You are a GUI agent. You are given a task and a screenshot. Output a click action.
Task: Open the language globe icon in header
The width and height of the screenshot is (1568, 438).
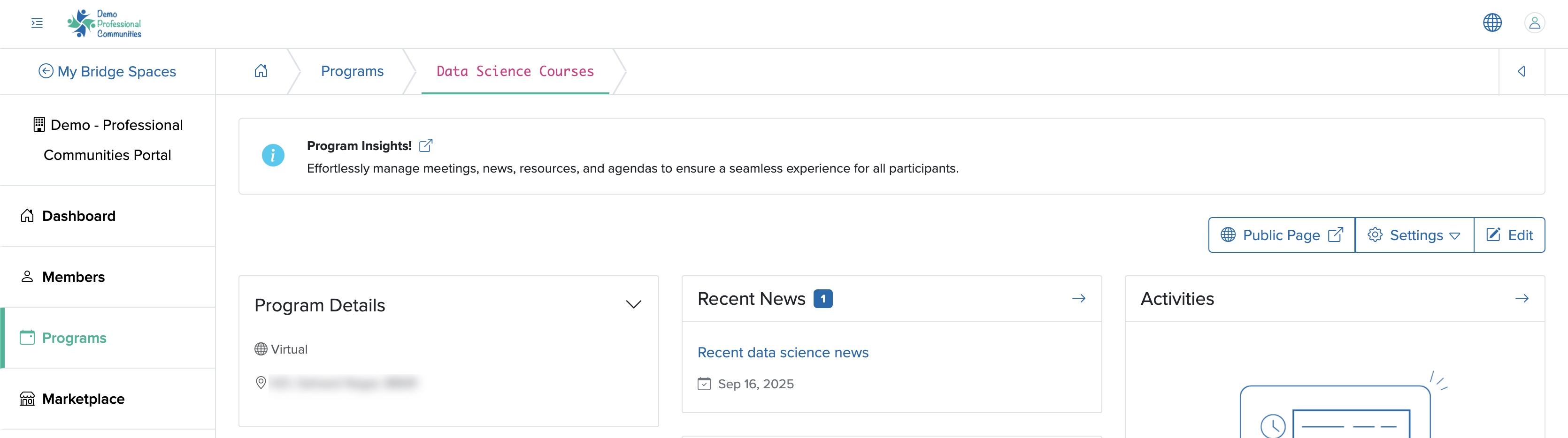(1492, 23)
